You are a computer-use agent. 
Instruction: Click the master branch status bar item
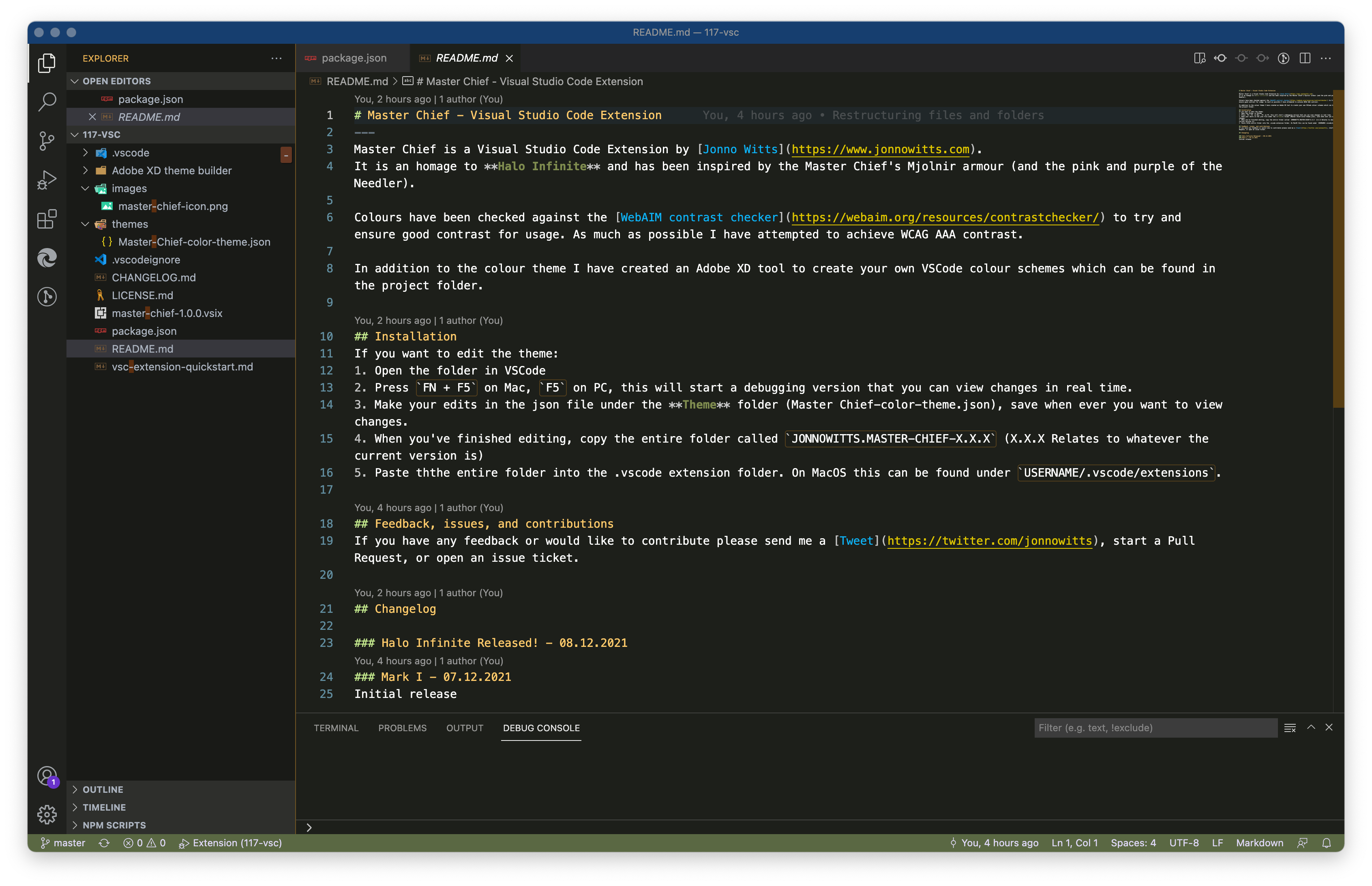63,843
